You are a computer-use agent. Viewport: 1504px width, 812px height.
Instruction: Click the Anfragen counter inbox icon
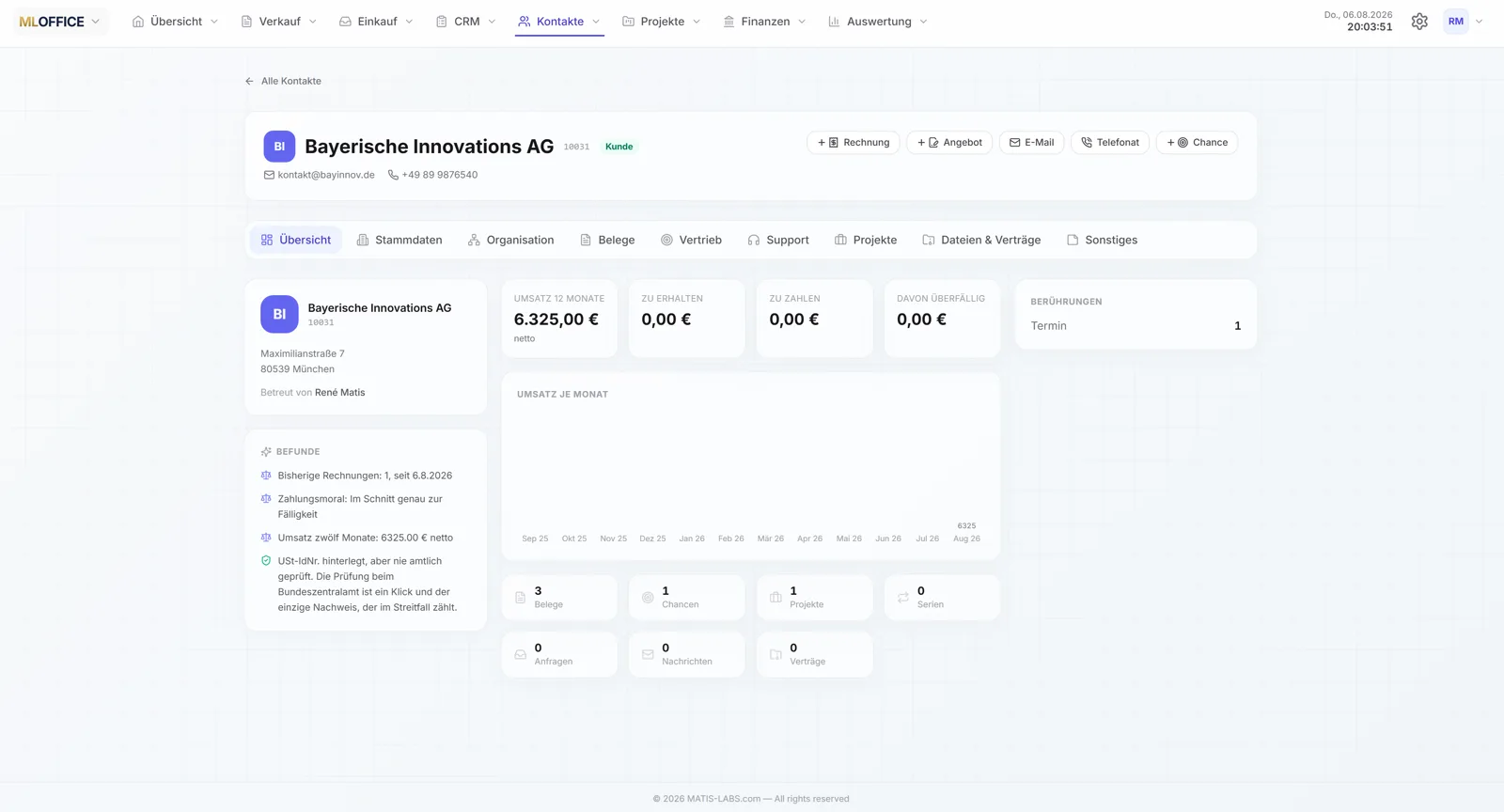[520, 654]
